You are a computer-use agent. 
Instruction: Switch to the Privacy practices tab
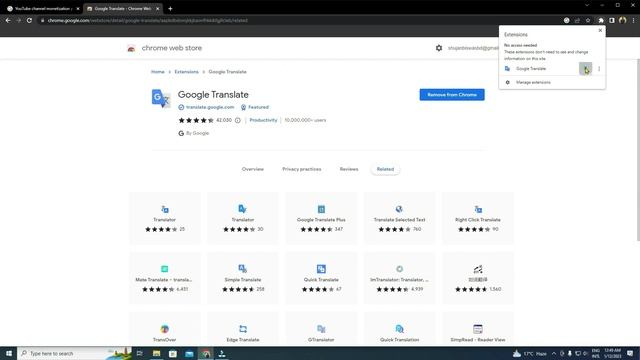pyautogui.click(x=302, y=169)
